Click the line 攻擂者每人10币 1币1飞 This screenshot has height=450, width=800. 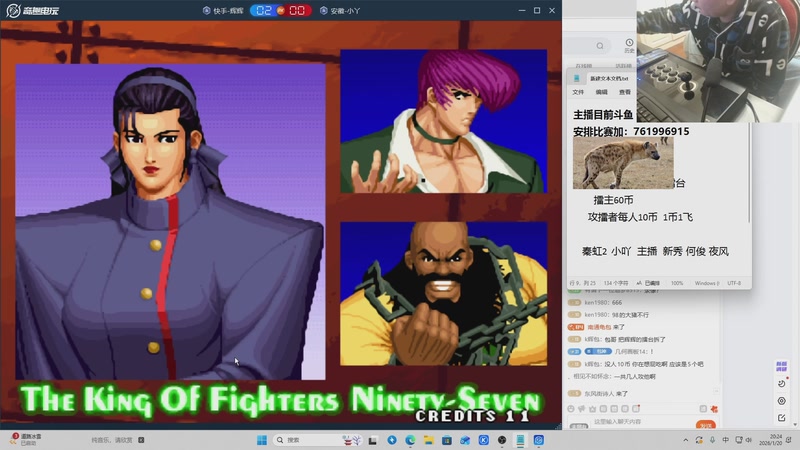640,217
